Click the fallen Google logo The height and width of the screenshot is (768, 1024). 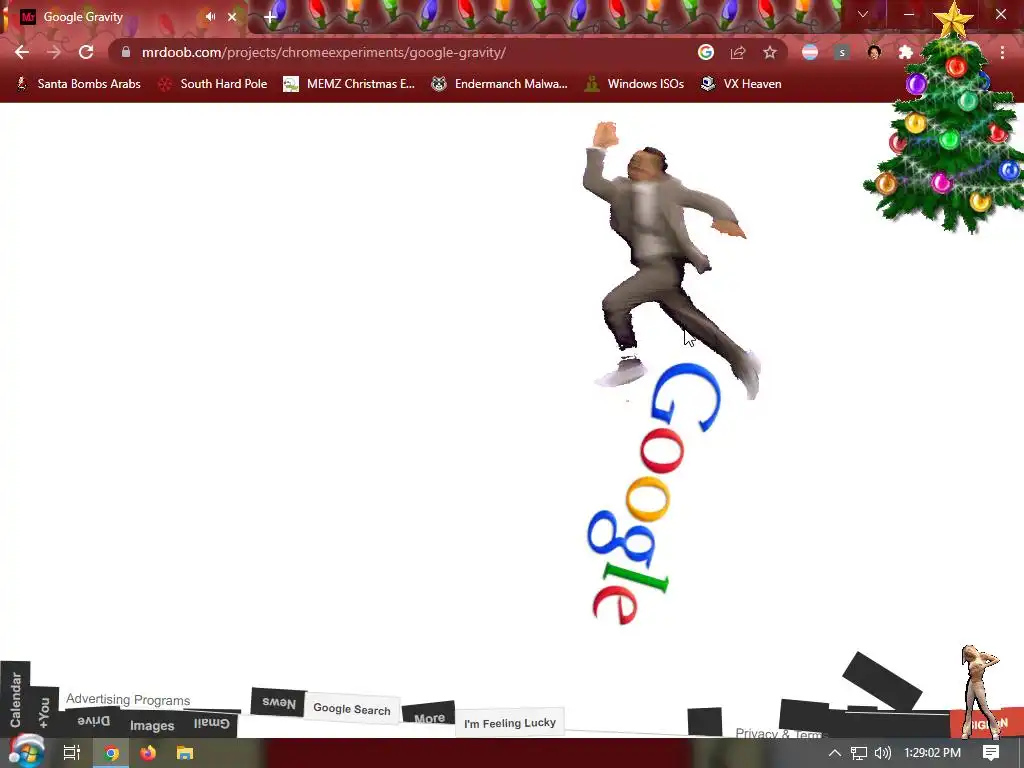click(653, 494)
